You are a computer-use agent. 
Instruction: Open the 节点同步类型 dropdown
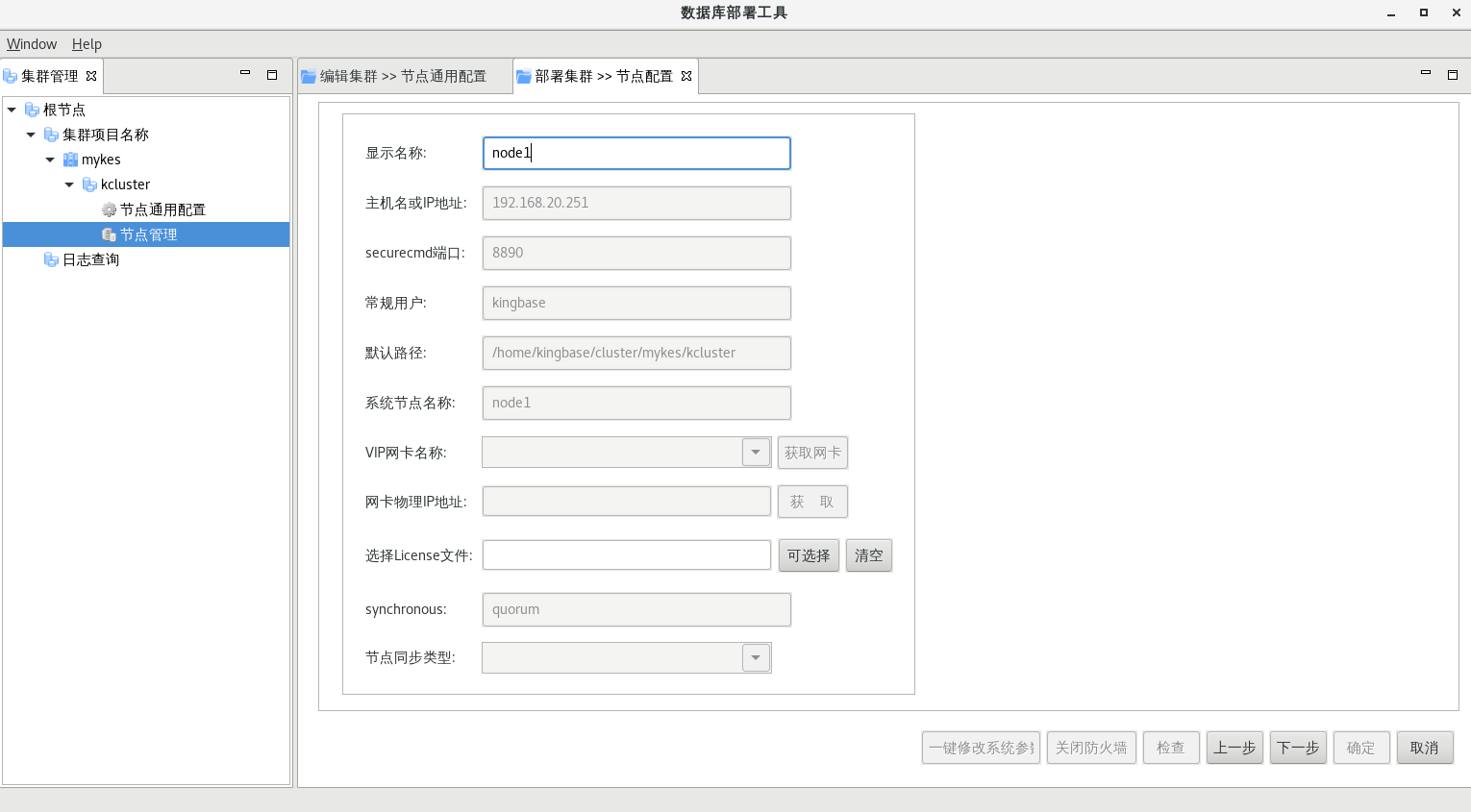pyautogui.click(x=756, y=657)
